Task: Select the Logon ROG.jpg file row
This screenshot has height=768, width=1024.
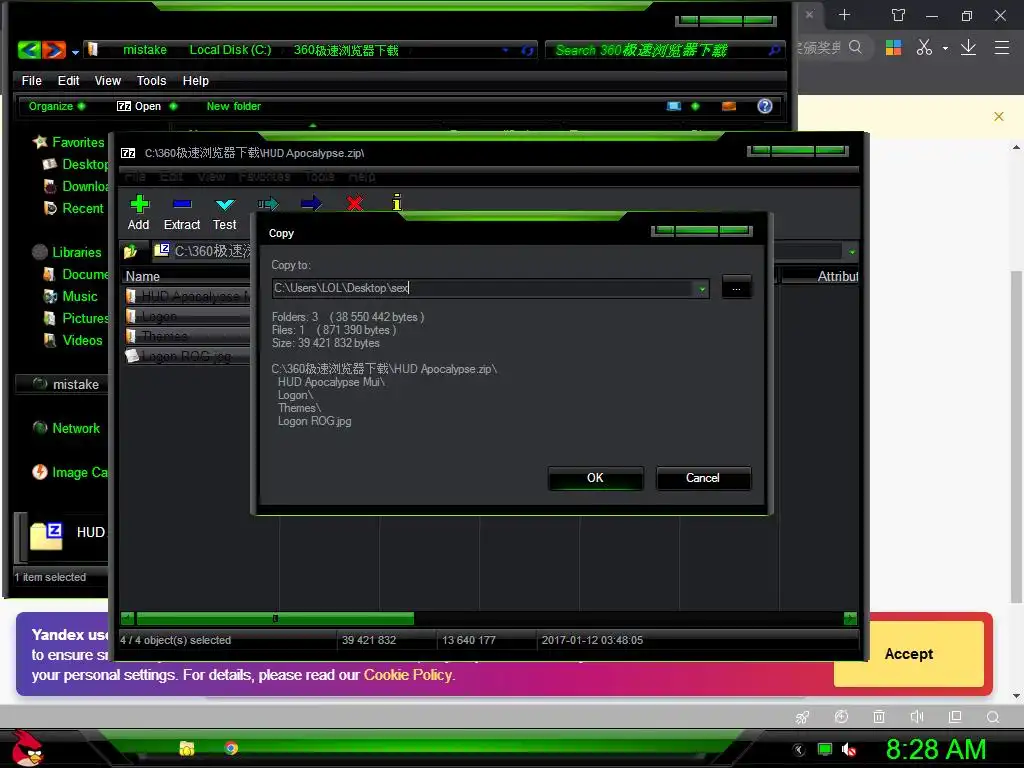Action: (x=187, y=356)
